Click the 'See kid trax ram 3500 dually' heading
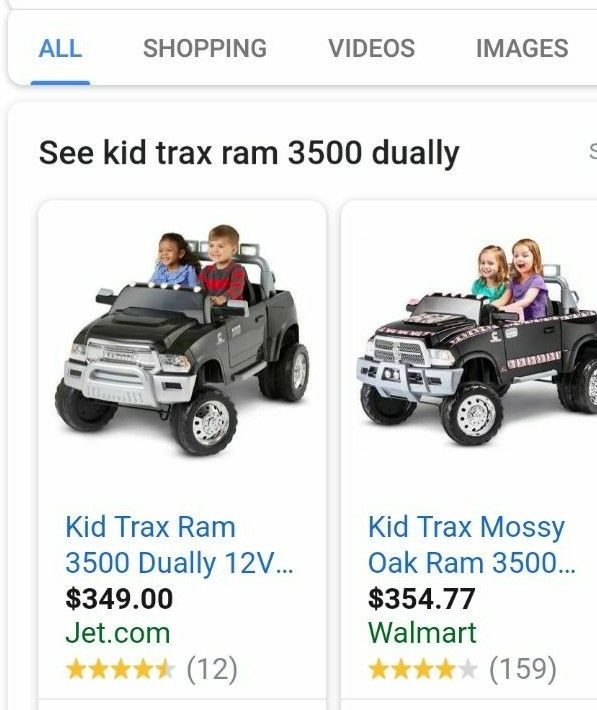597x710 pixels. coord(249,154)
